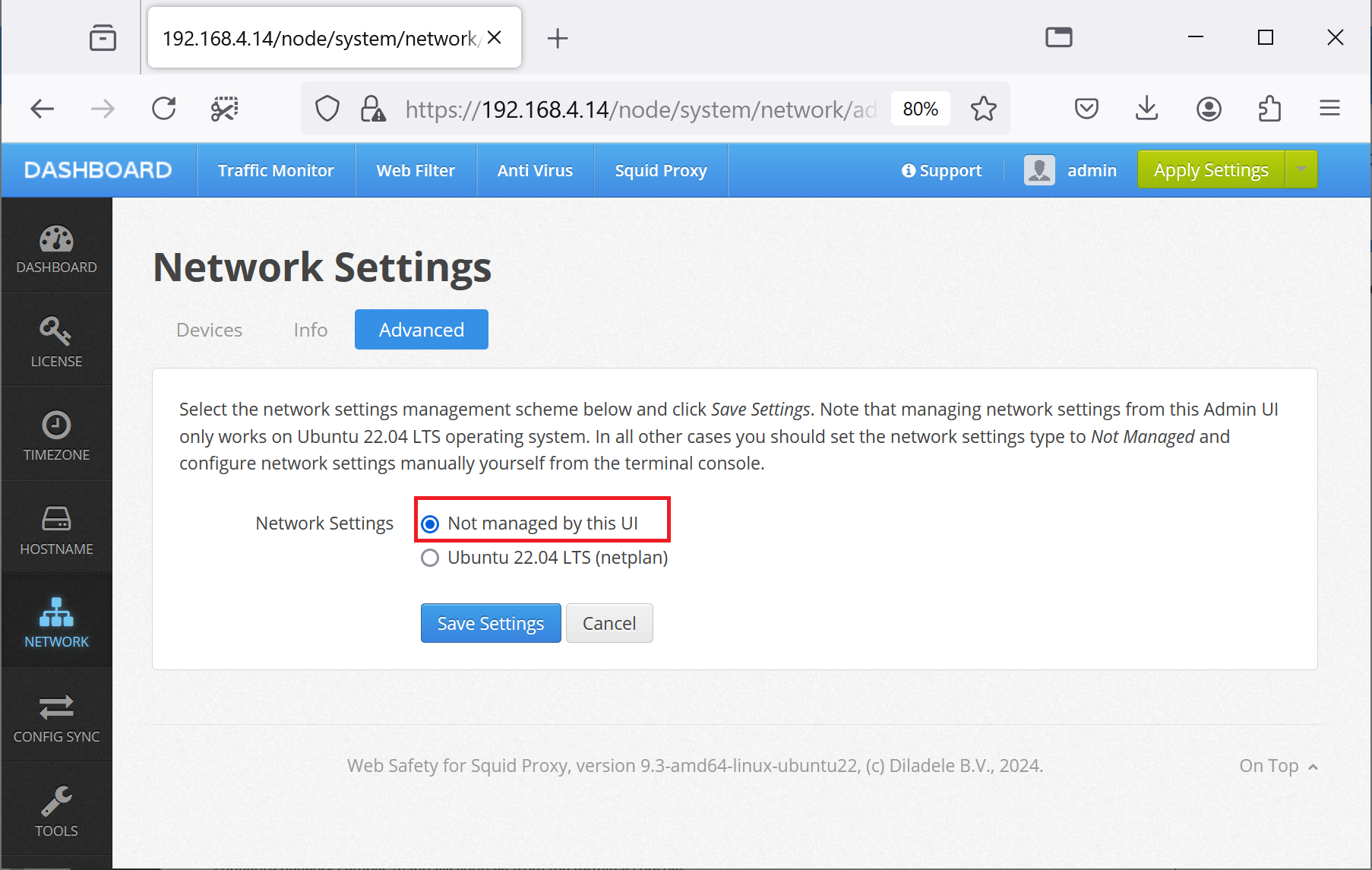The image size is (1372, 870).
Task: Open the License key icon in sidebar
Action: pyautogui.click(x=56, y=331)
